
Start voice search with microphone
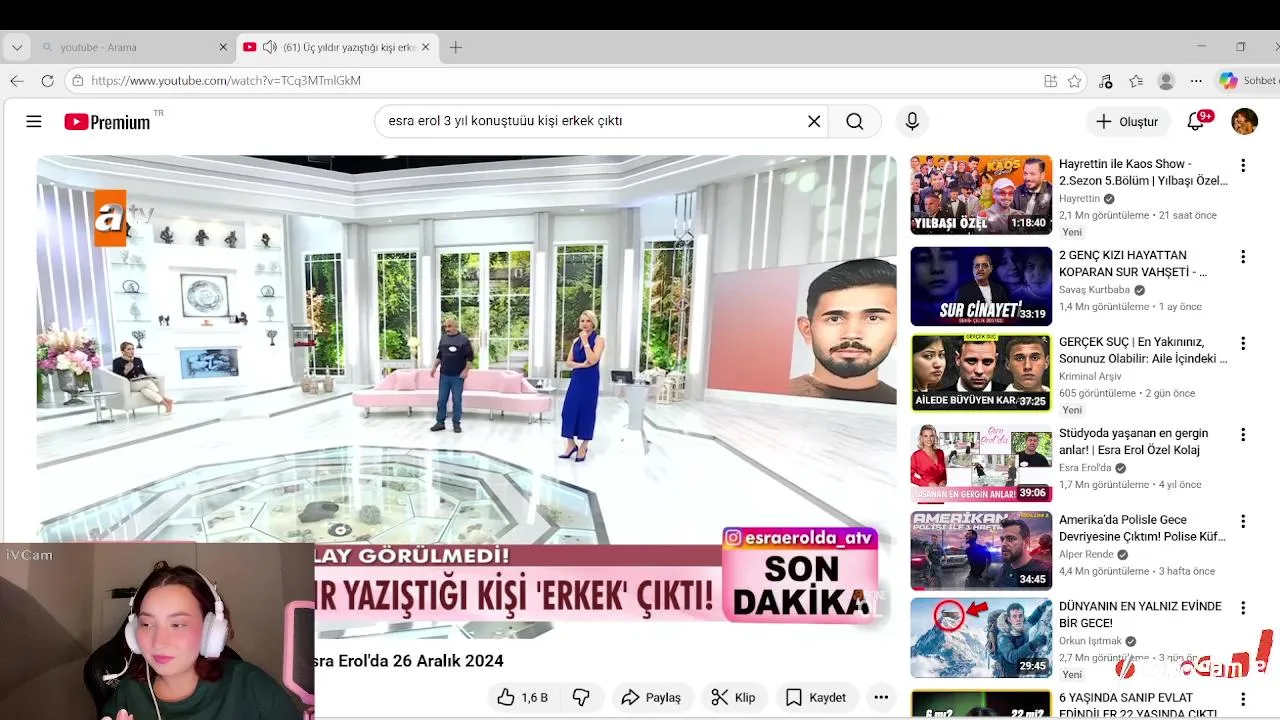tap(912, 121)
